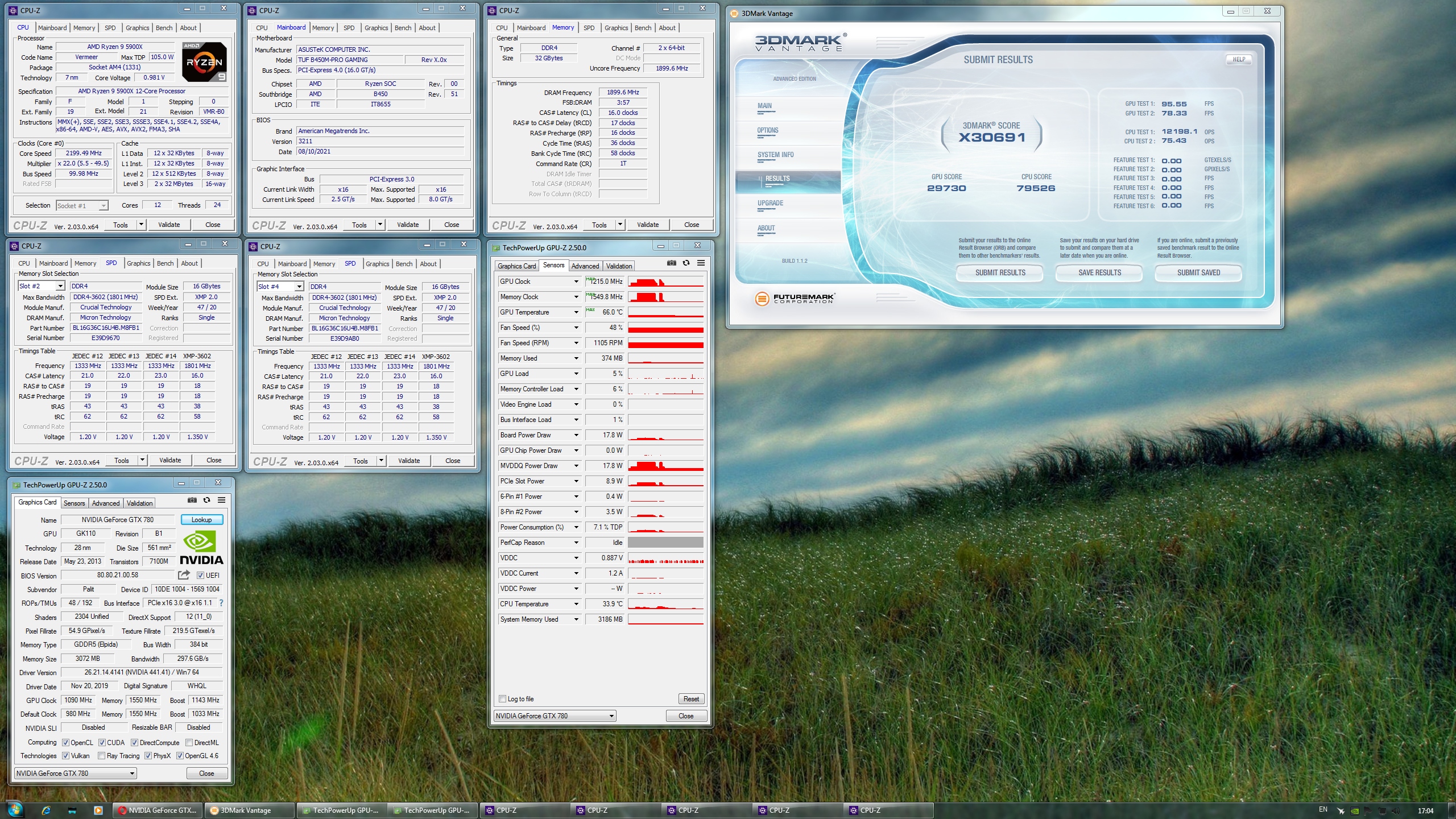Image resolution: width=1456 pixels, height=819 pixels.
Task: Open Graphics tab in CPU-Z Mainboard window
Action: tap(376, 28)
